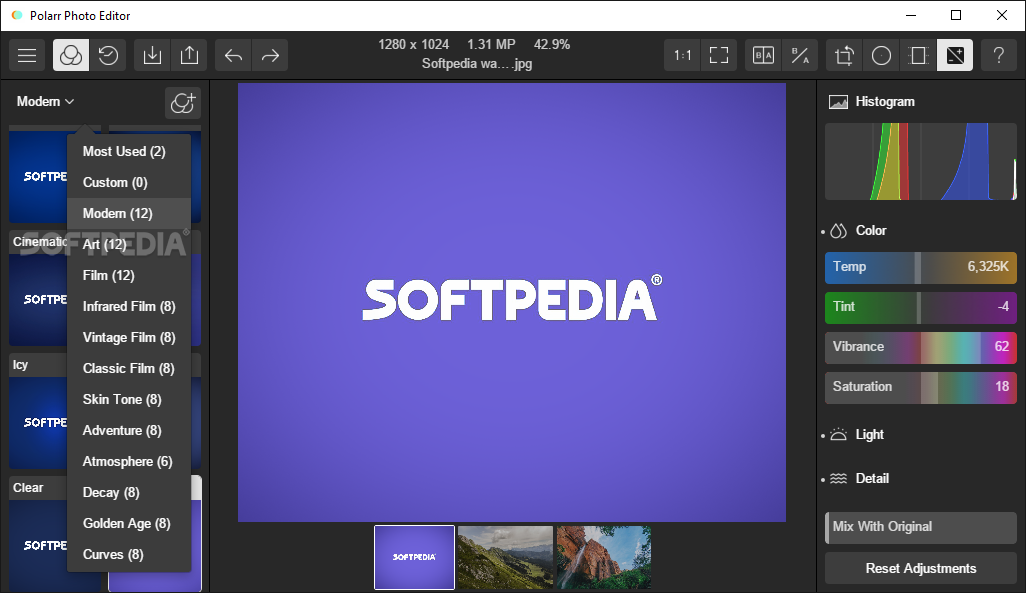Image resolution: width=1026 pixels, height=593 pixels.
Task: Choose Modern (12) category
Action: [129, 213]
